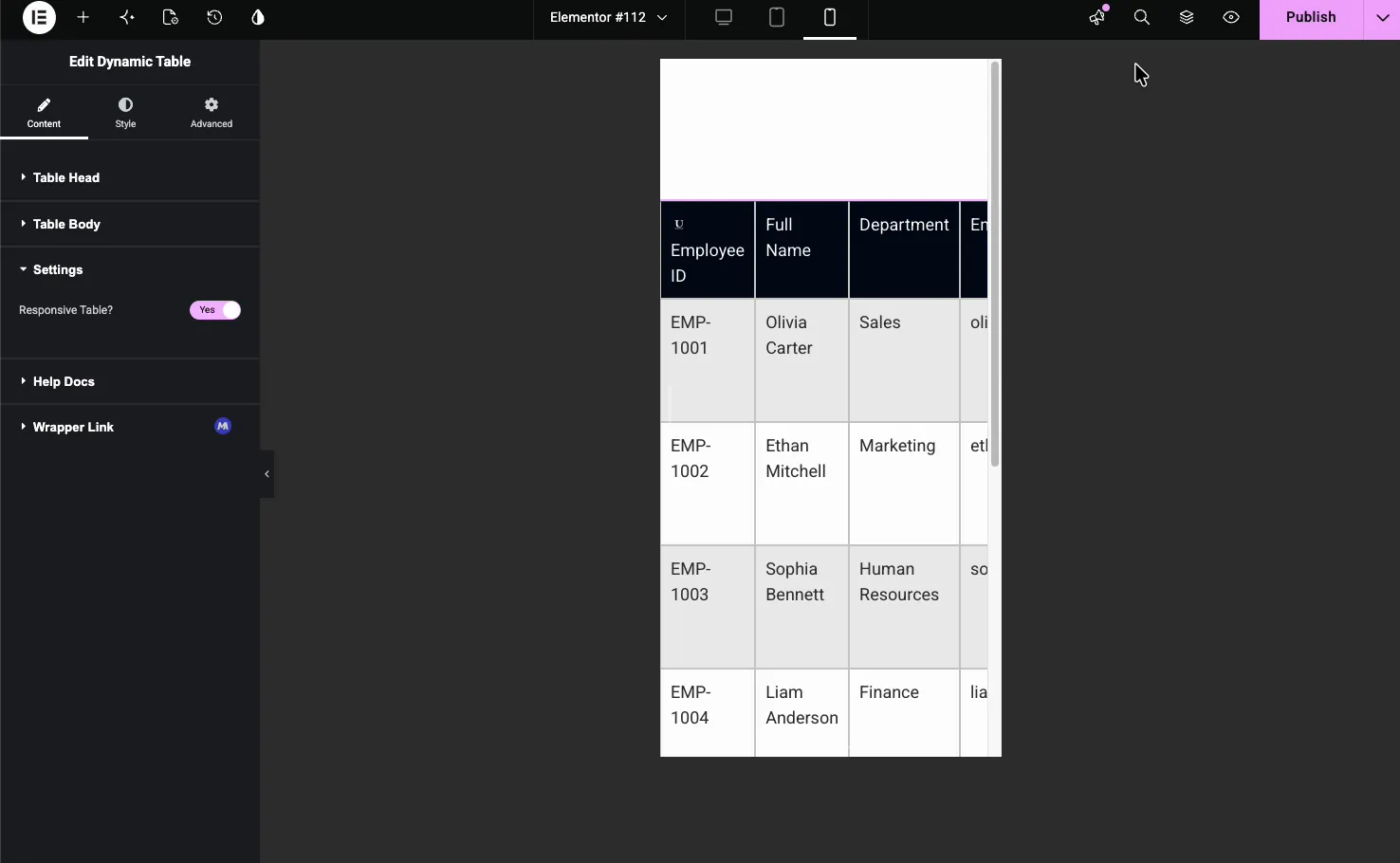The image size is (1400, 863).
Task: Click the Employee ID header text
Action: coord(708,263)
